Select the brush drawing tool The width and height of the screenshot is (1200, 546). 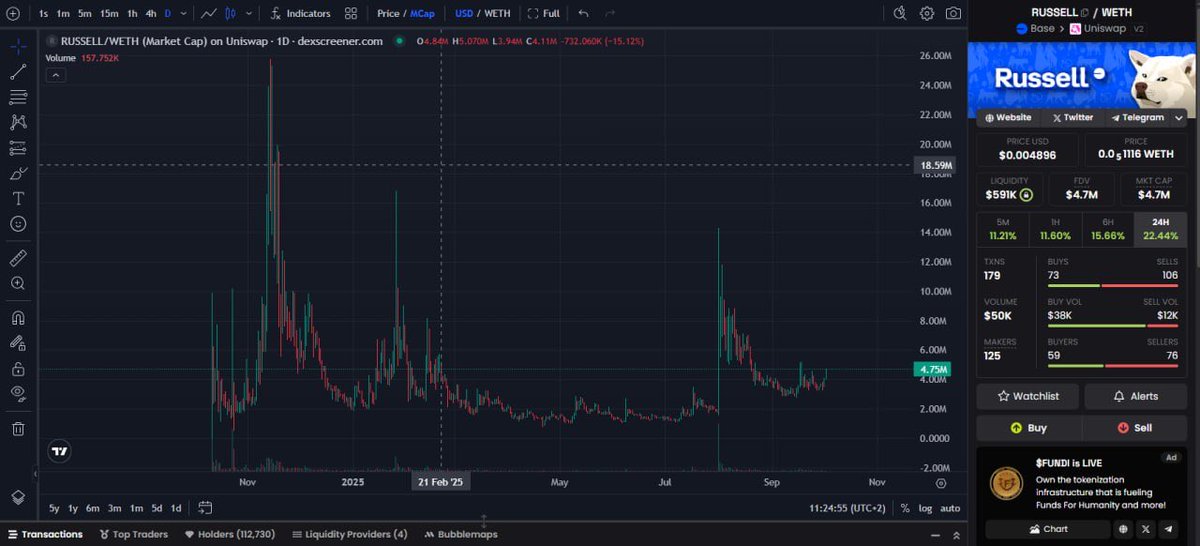click(18, 173)
